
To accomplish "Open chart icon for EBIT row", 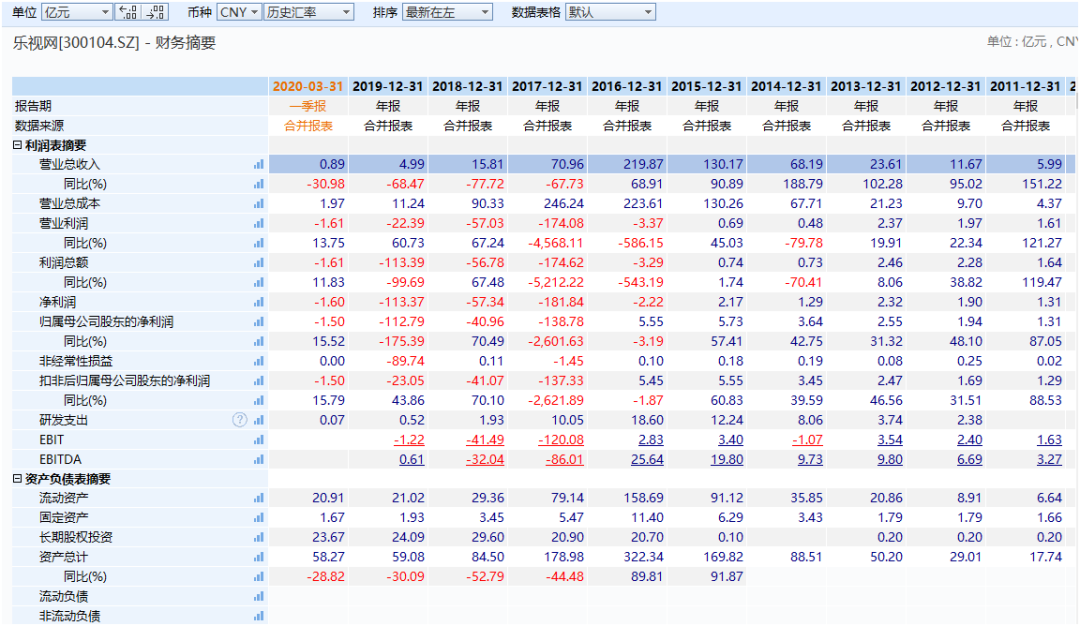I will point(258,440).
